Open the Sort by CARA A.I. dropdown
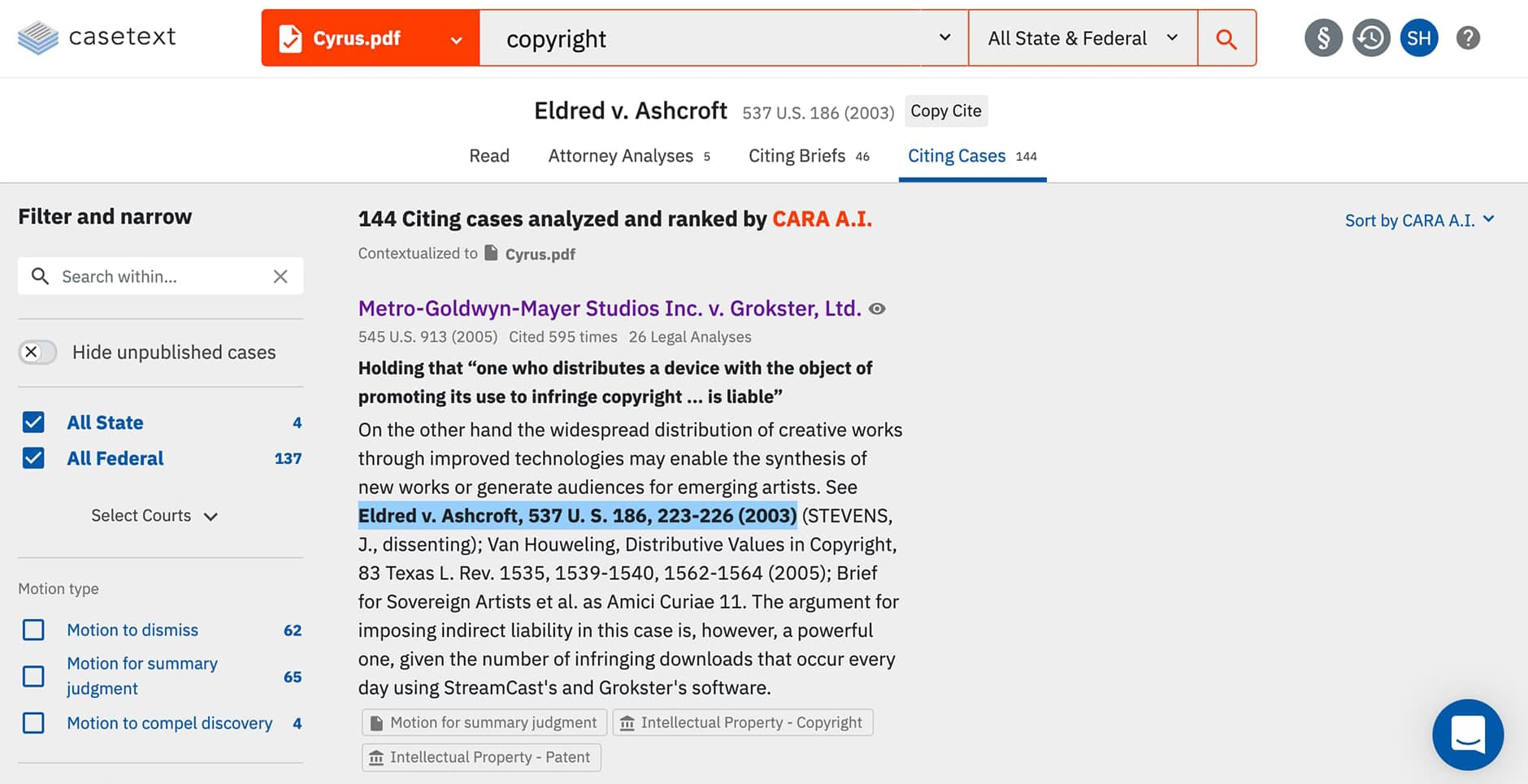The width and height of the screenshot is (1528, 784). pos(1420,220)
